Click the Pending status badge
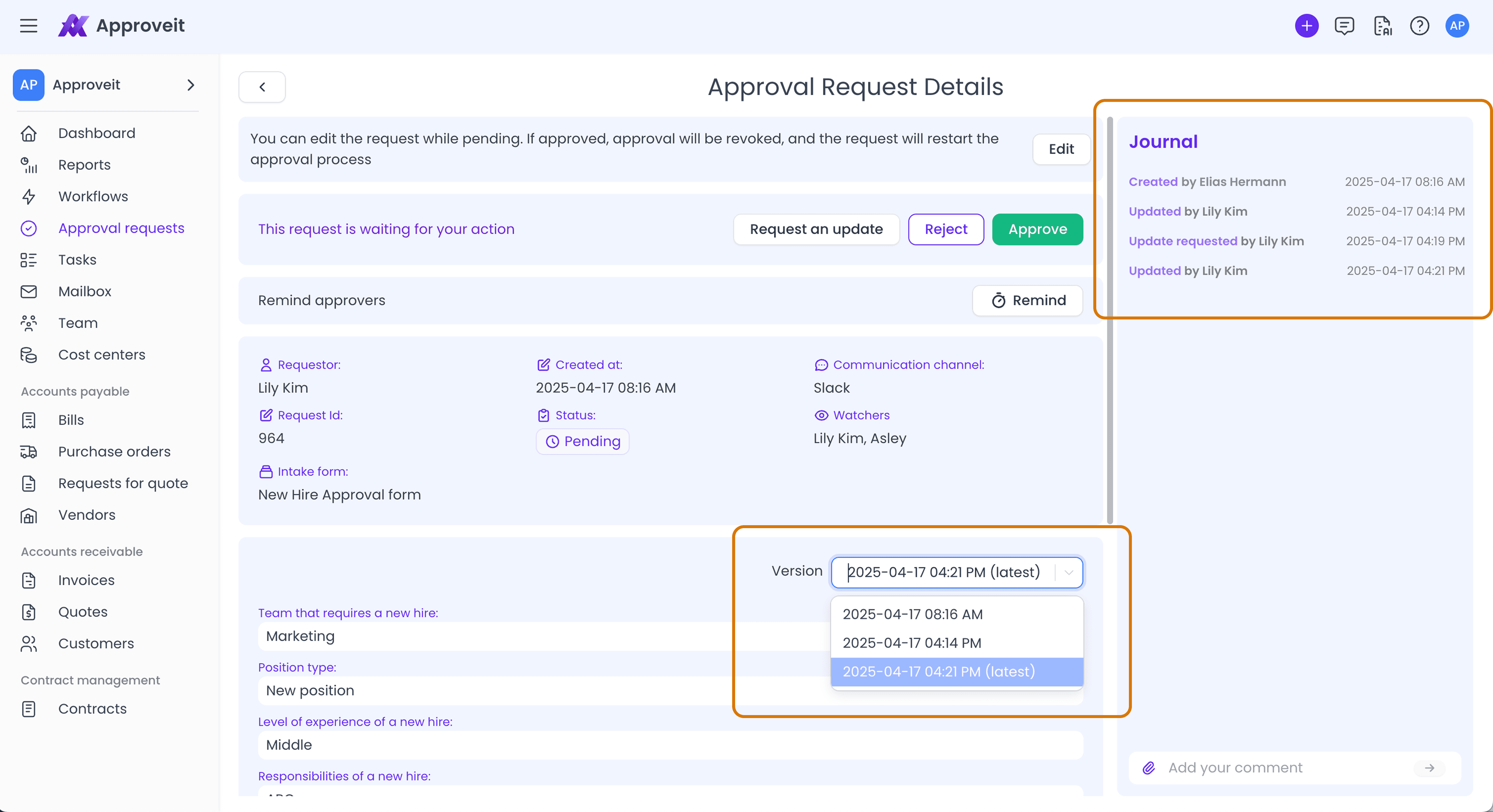1493x812 pixels. point(582,442)
